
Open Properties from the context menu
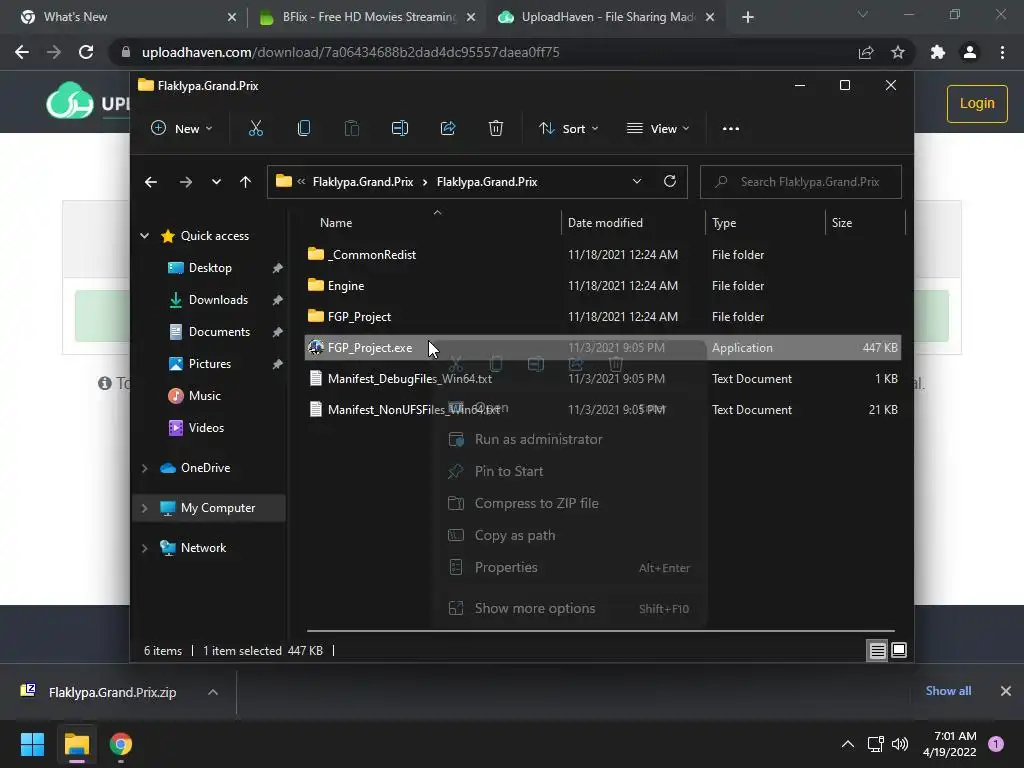click(x=569, y=568)
